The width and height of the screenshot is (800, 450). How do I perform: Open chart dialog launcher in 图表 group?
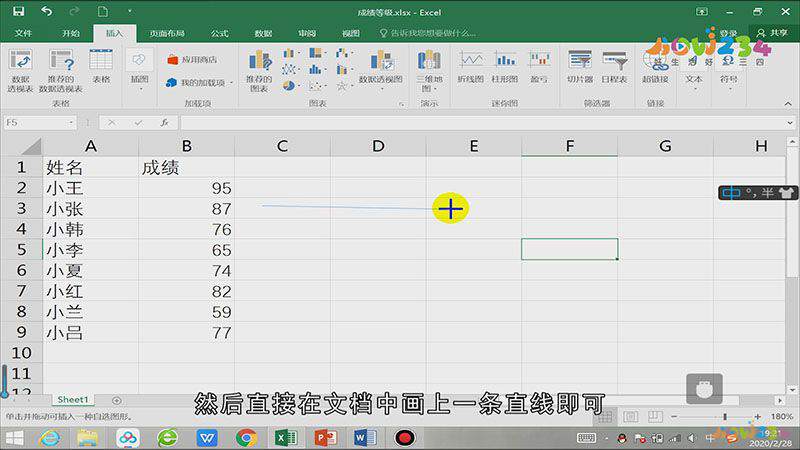point(402,104)
